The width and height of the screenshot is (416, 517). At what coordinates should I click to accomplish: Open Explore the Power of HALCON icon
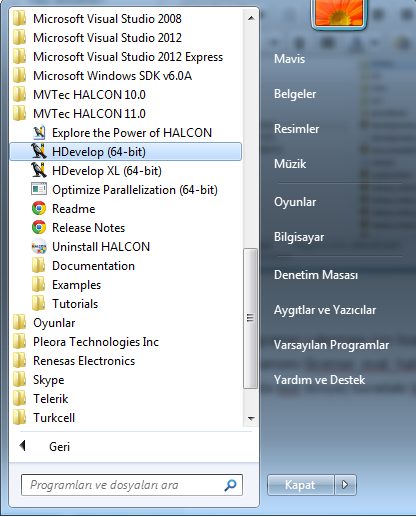(x=39, y=133)
